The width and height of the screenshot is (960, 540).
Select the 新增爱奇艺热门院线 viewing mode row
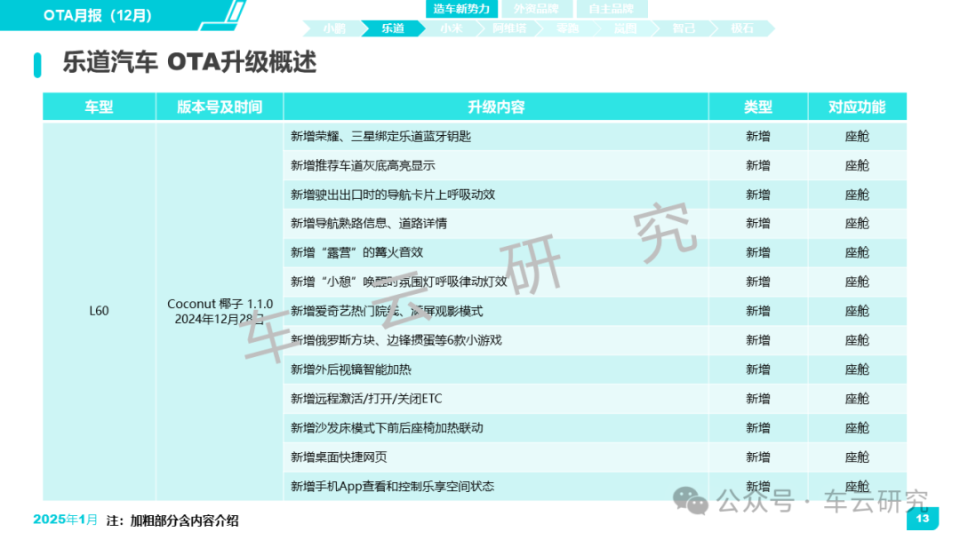tap(496, 311)
